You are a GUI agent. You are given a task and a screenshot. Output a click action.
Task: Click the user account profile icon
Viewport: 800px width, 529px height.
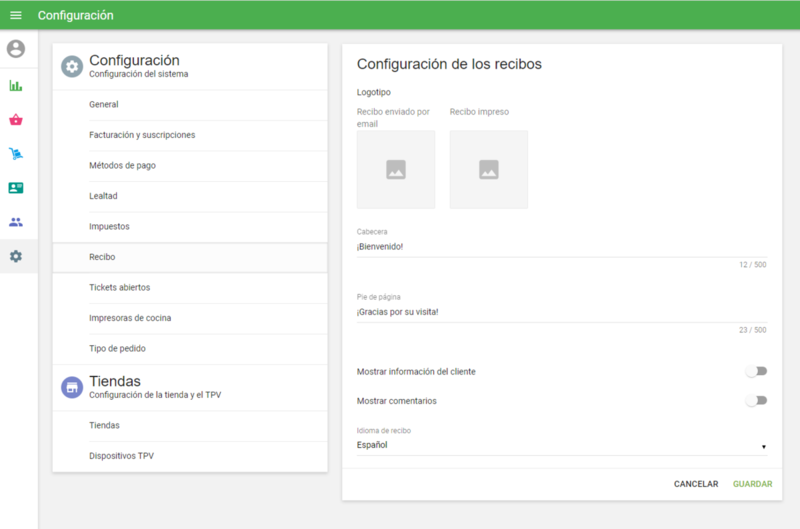coord(16,49)
